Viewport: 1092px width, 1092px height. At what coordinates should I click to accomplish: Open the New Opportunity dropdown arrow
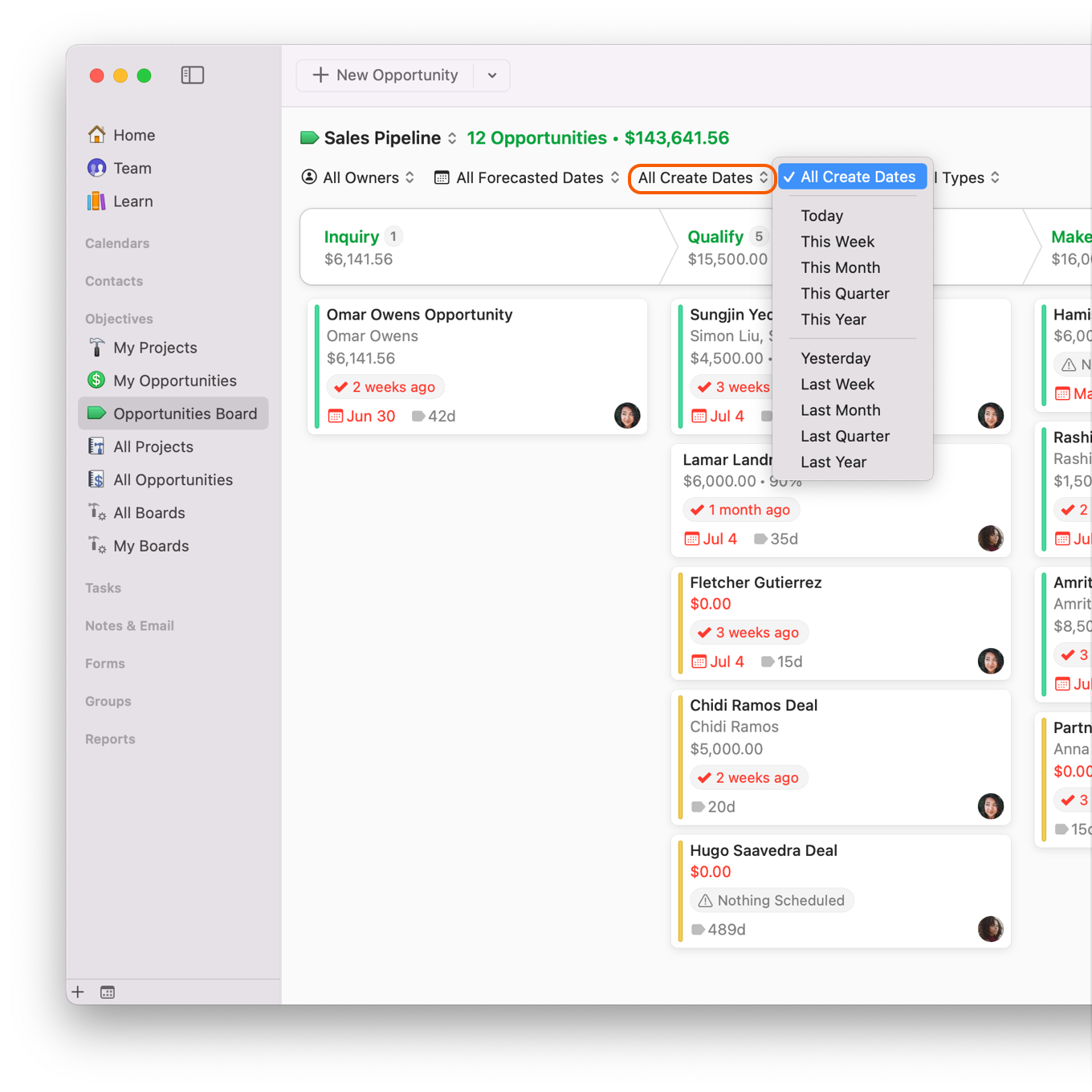point(491,75)
